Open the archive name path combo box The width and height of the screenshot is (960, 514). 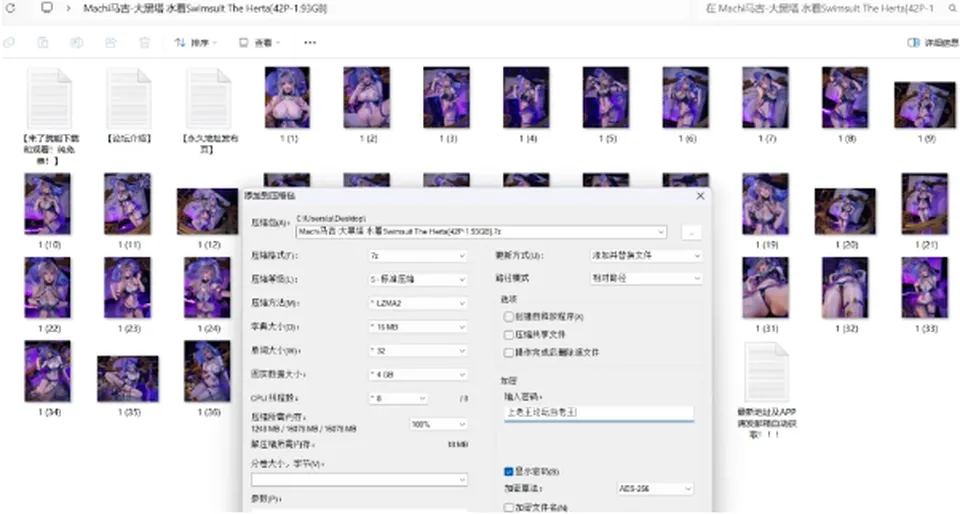pos(481,232)
